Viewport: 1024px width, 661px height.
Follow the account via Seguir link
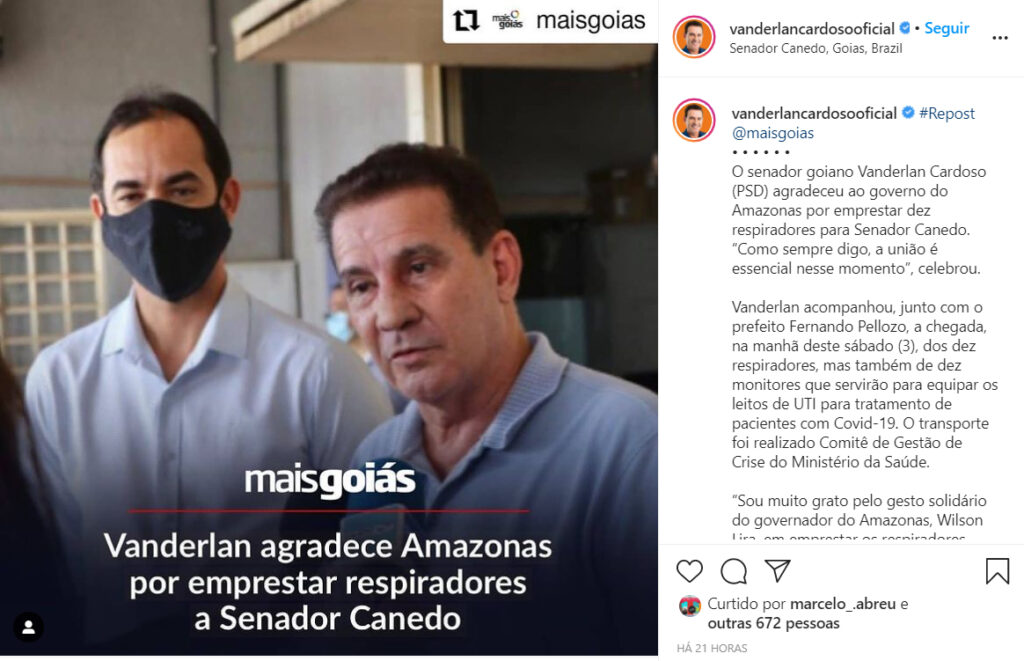click(x=946, y=28)
